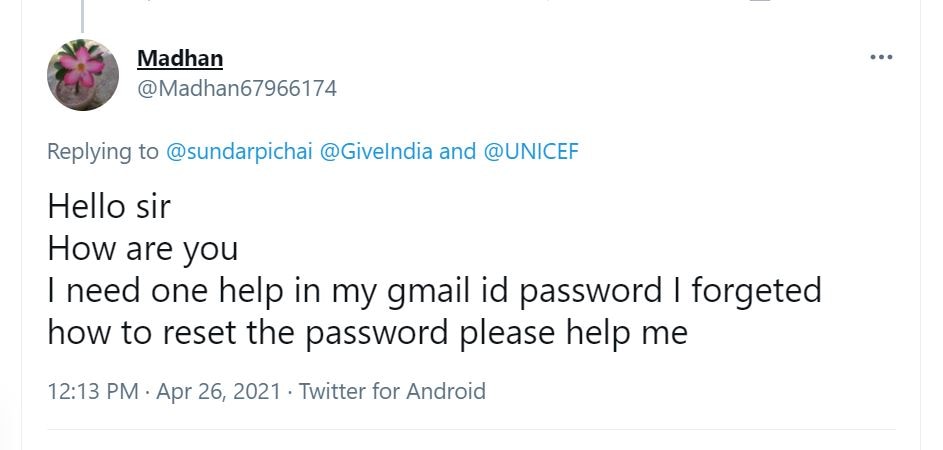
Task: Click the tweet line starting 'I need one help'
Action: click(x=434, y=290)
